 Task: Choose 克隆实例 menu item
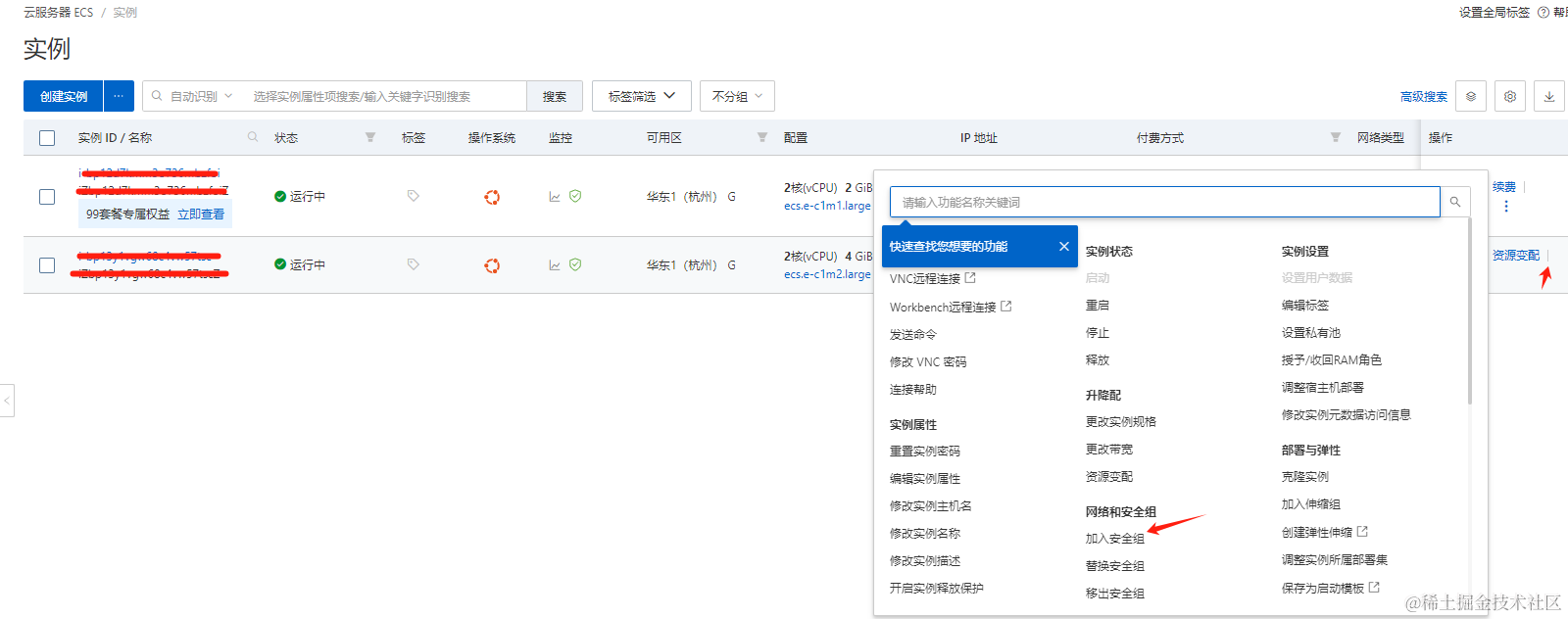pyautogui.click(x=1305, y=477)
